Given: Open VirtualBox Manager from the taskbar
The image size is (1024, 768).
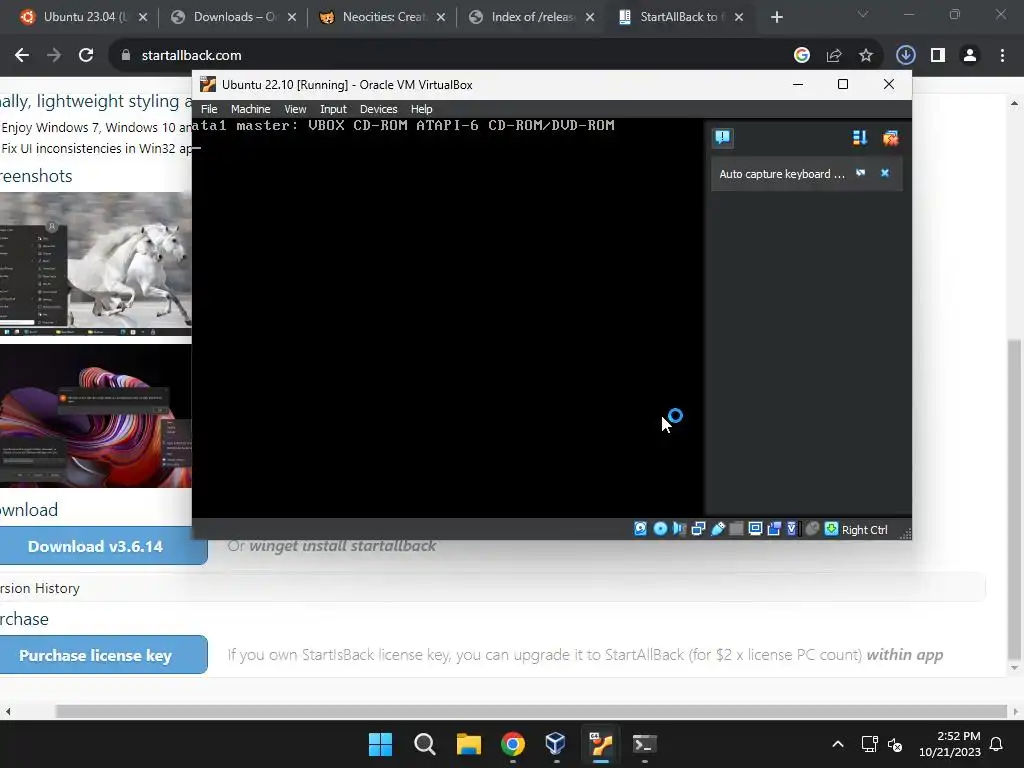Looking at the screenshot, I should point(556,744).
